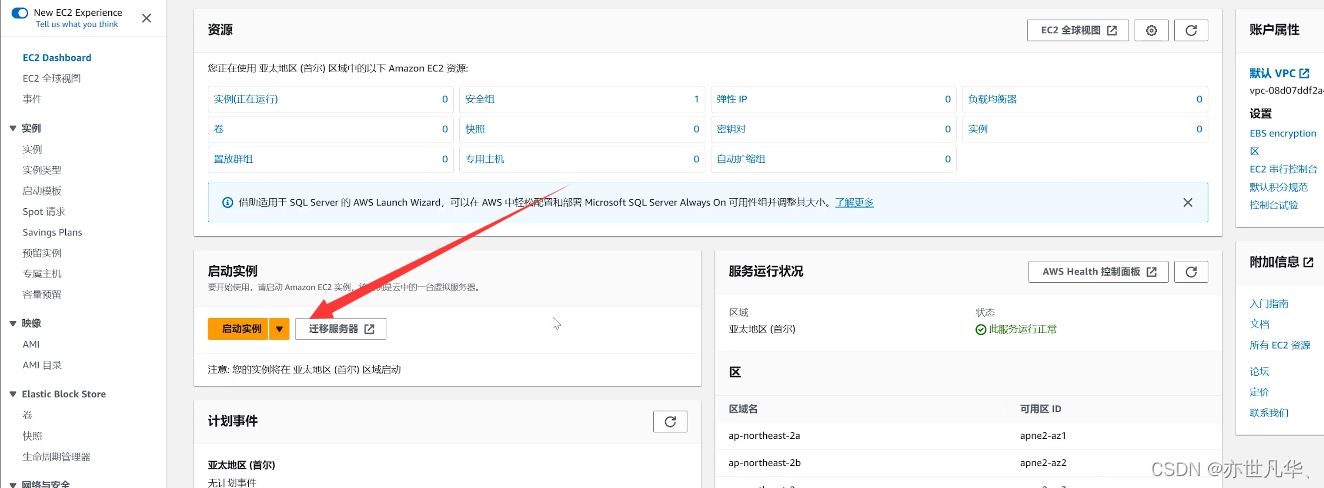
Task: Open 容量预留 in sidebar
Action: click(42, 295)
